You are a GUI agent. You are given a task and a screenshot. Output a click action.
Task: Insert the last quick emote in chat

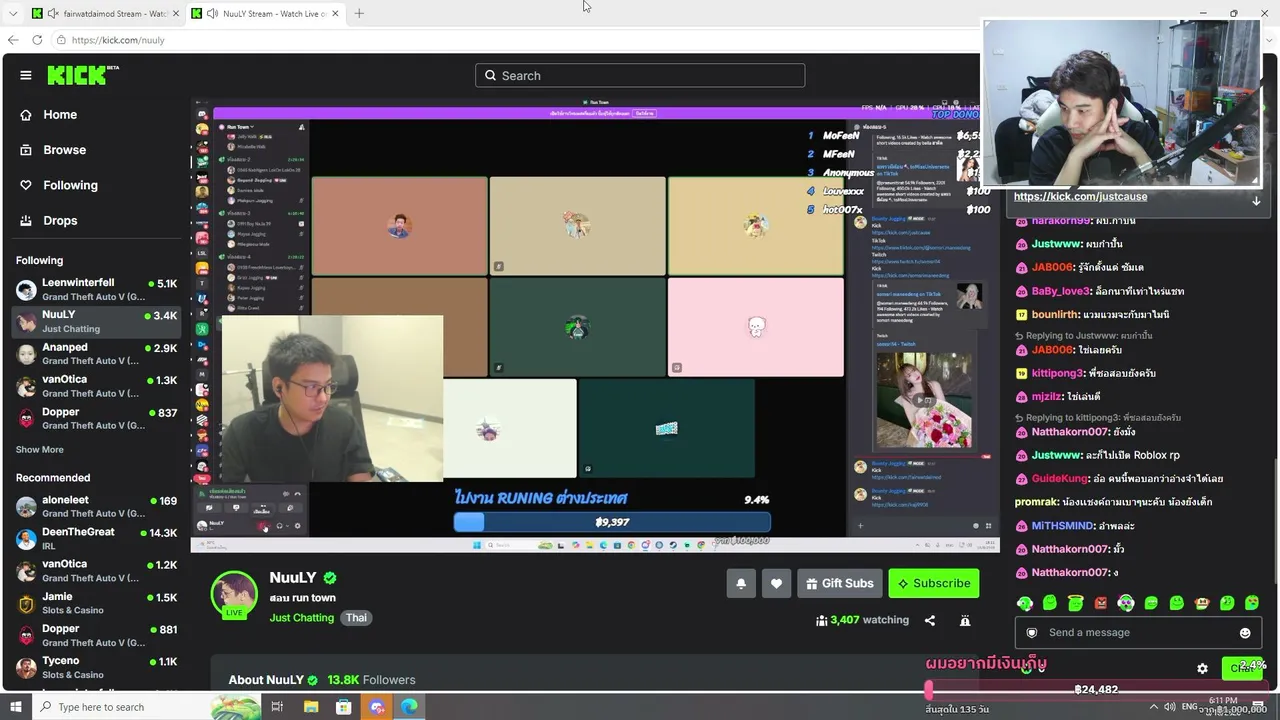pyautogui.click(x=1252, y=603)
